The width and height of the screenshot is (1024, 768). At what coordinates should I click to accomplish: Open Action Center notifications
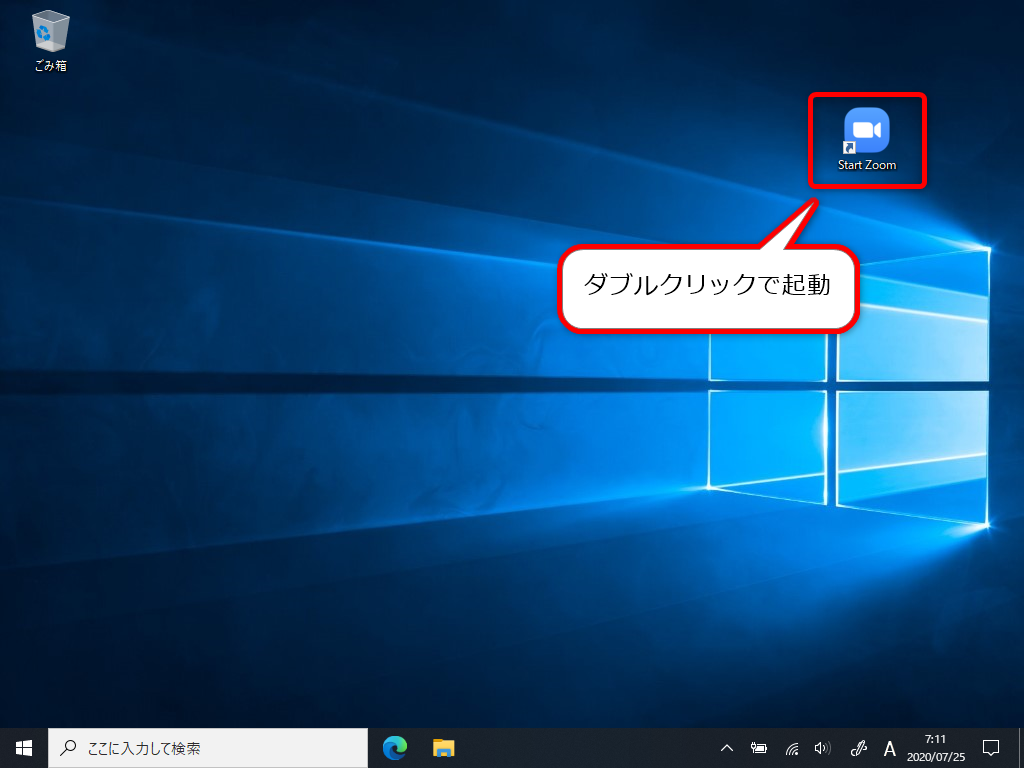tap(991, 747)
